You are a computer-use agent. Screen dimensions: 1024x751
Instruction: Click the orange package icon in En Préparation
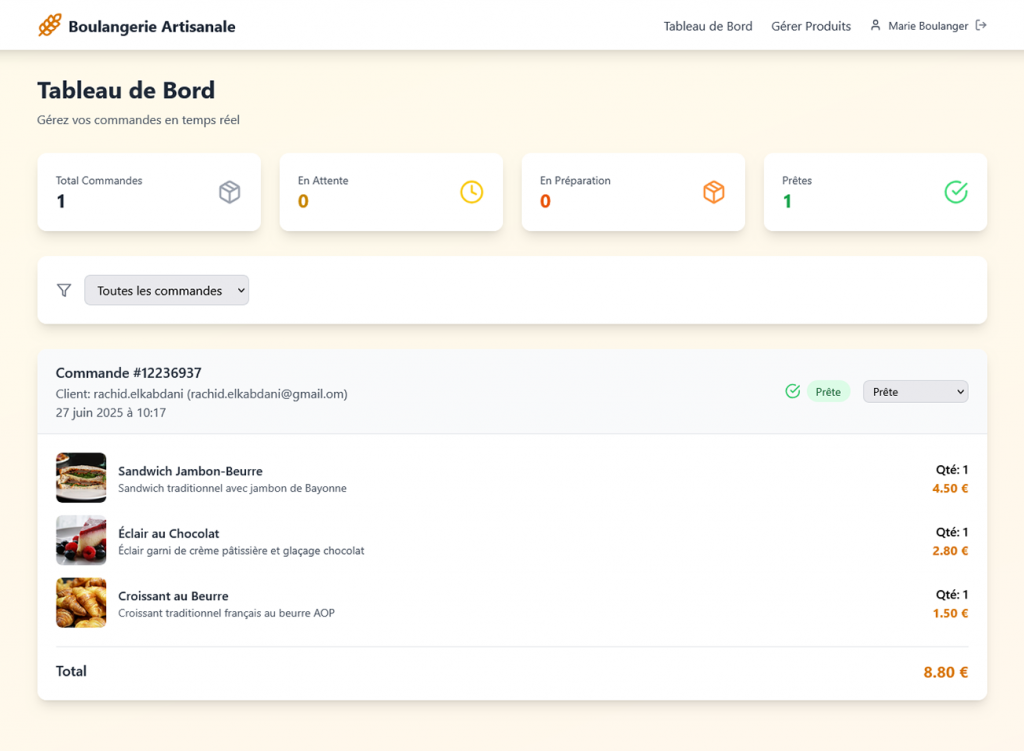(x=714, y=192)
